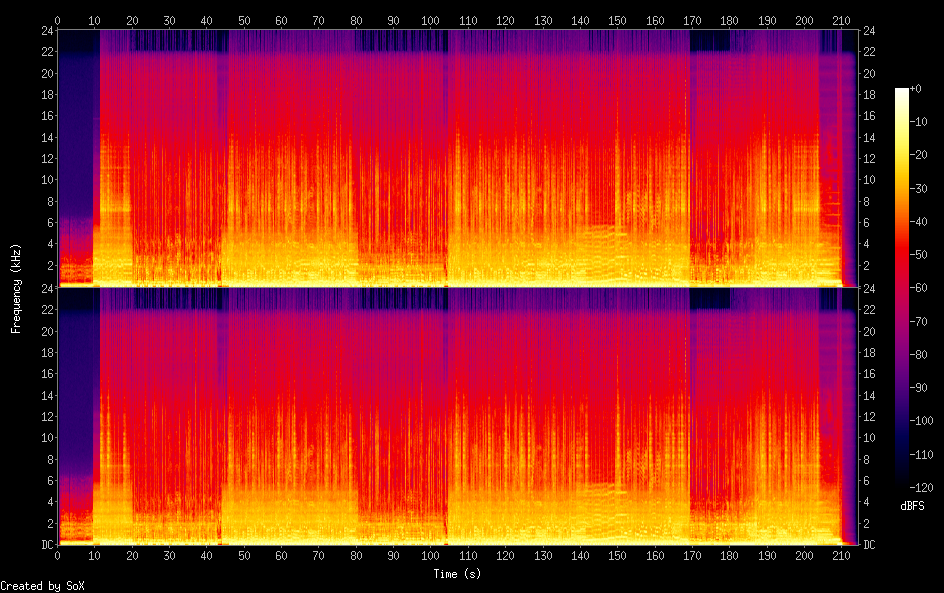Click the "Created by SoX" text
Viewport: 944px width, 593px height.
pyautogui.click(x=42, y=586)
